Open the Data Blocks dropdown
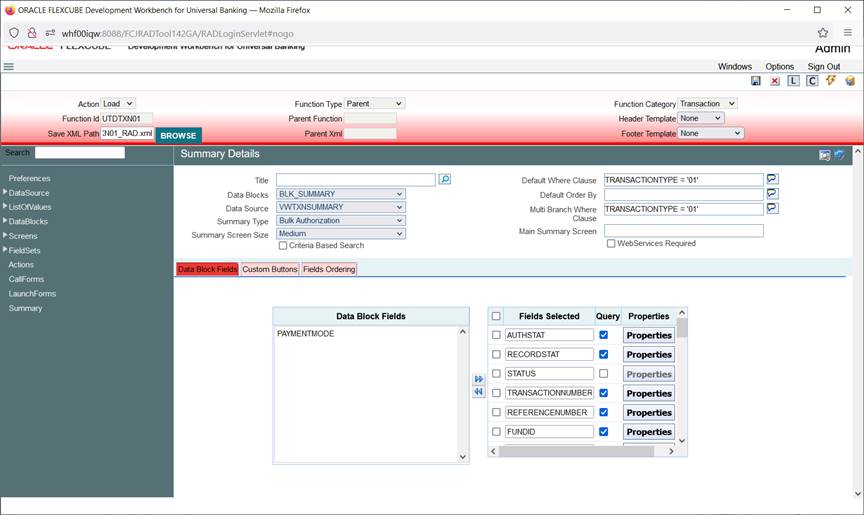Image resolution: width=864 pixels, height=515 pixels. click(x=341, y=194)
